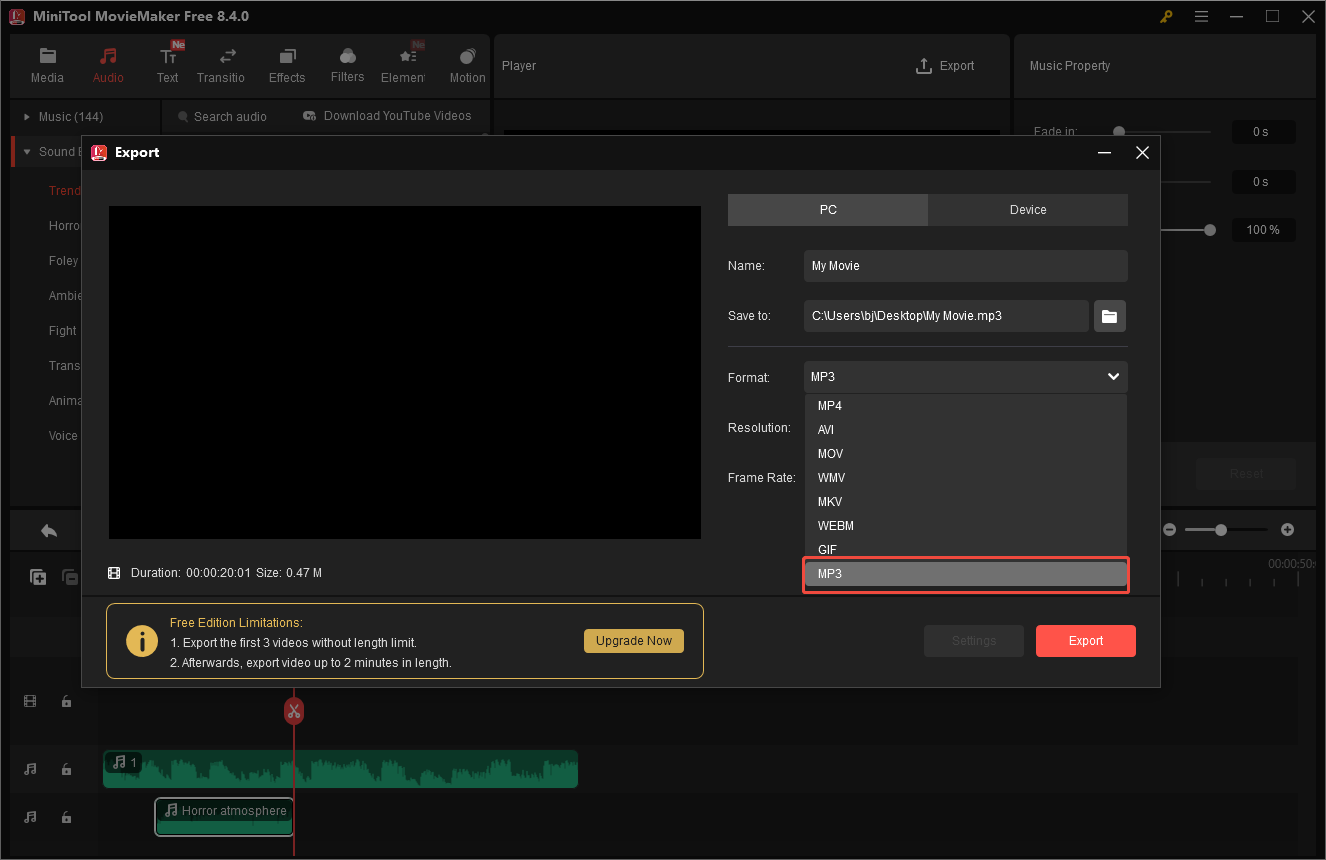
Task: Open the Effects panel
Action: coord(287,63)
